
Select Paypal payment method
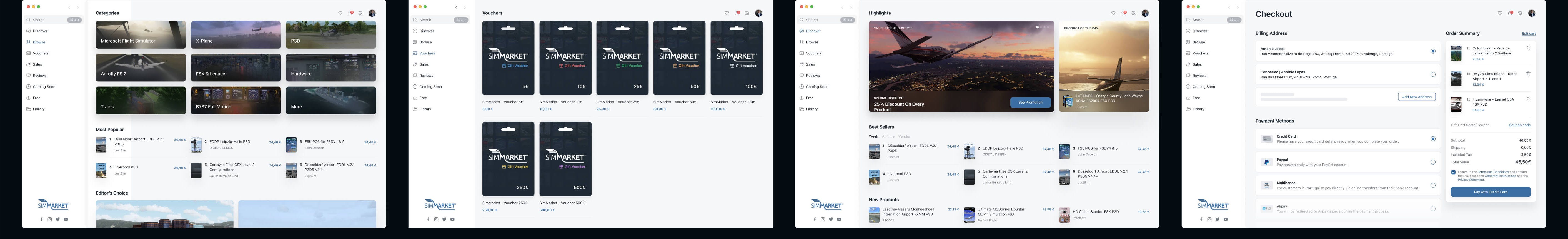pyautogui.click(x=1433, y=162)
